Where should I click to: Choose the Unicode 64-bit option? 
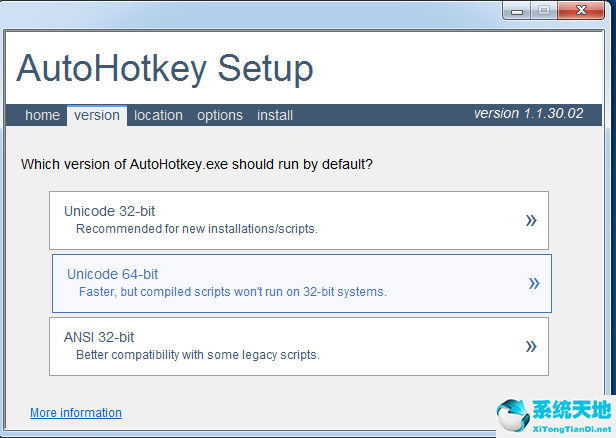(302, 283)
